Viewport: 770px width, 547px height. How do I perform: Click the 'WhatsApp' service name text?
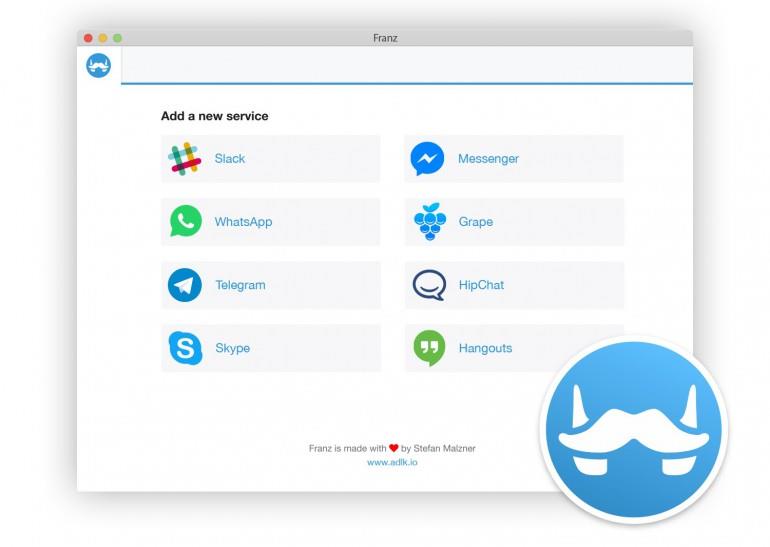coord(243,222)
